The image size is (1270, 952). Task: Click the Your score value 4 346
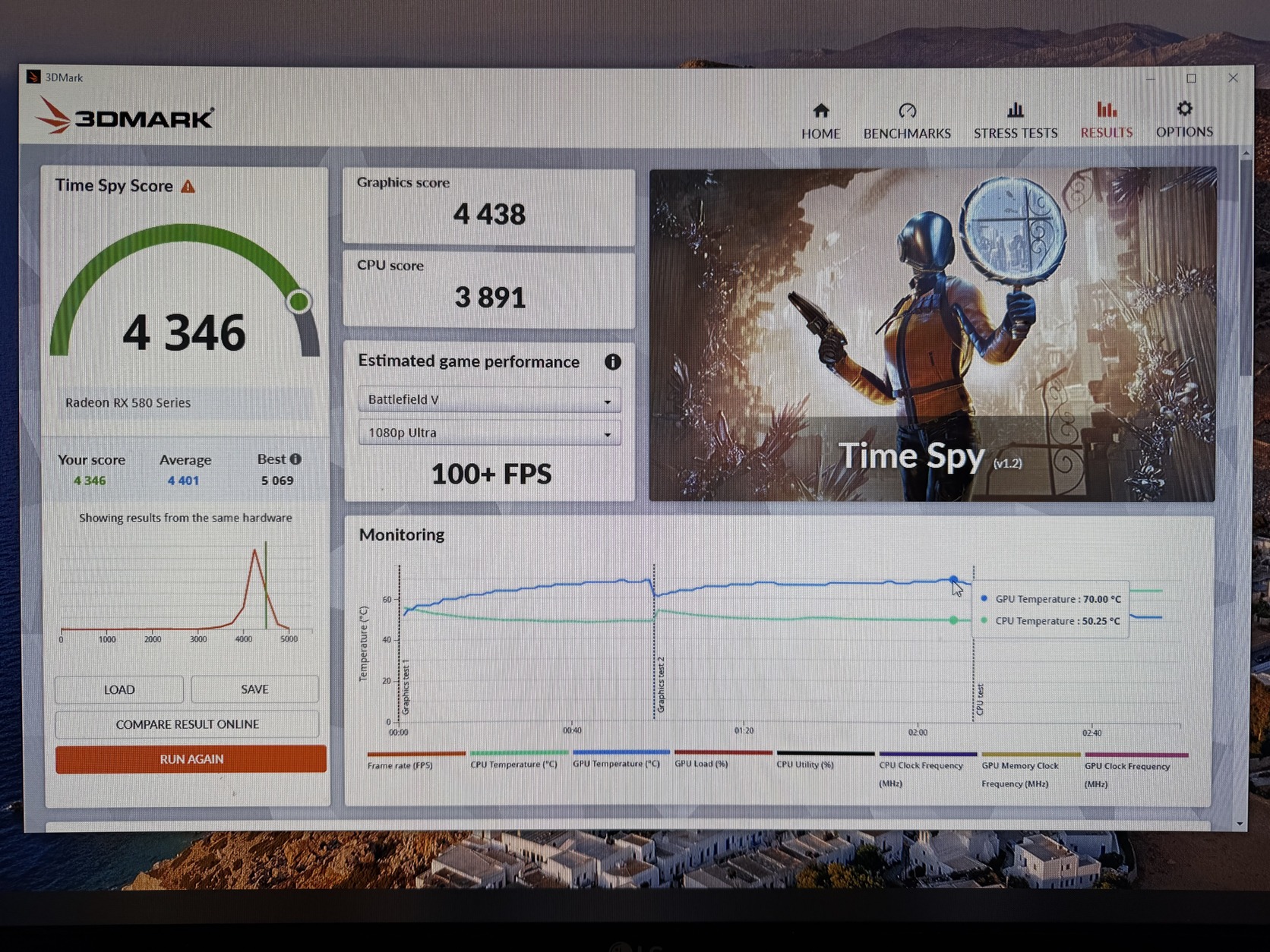[x=90, y=481]
